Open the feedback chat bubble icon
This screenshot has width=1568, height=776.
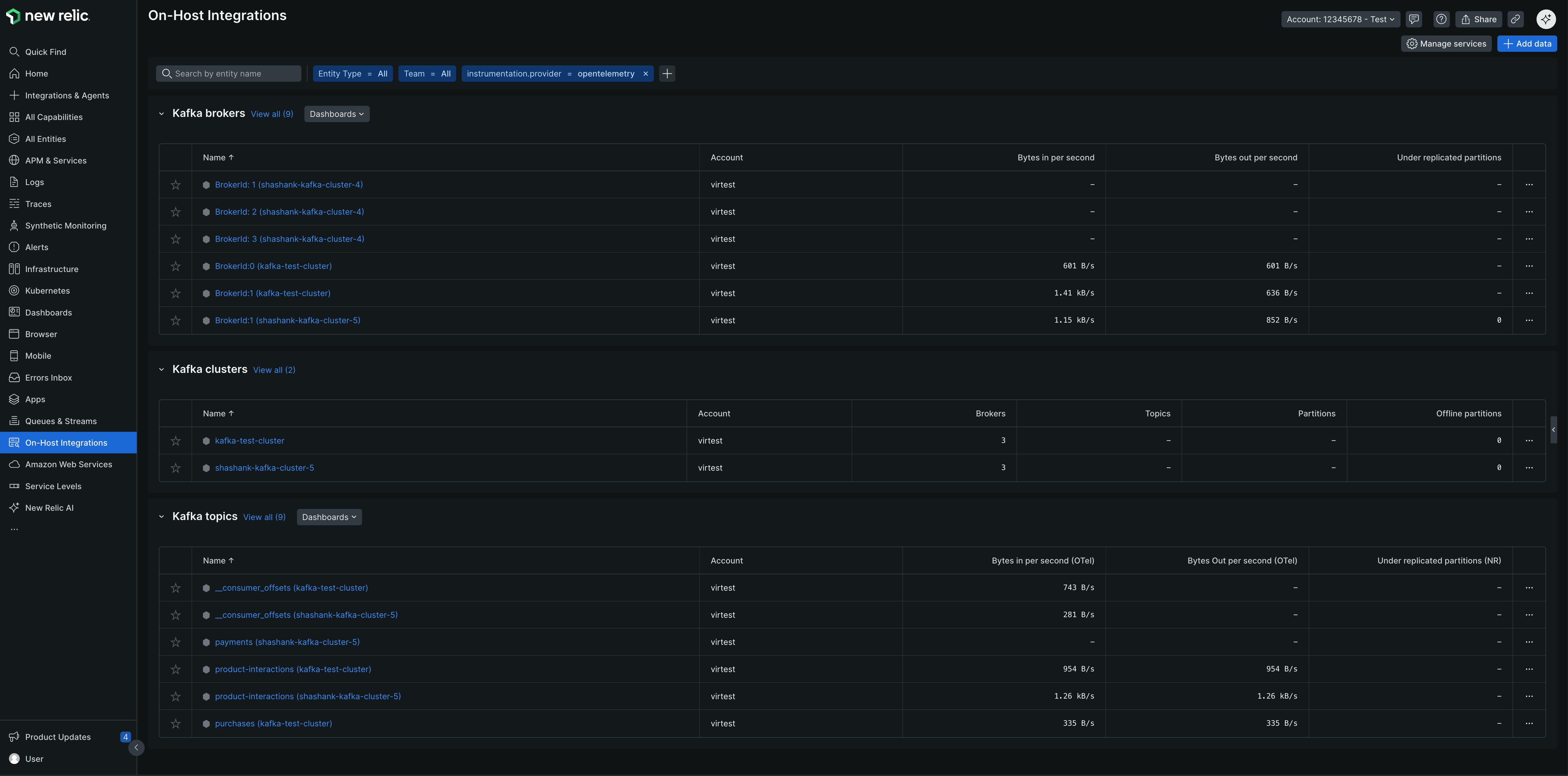1413,19
